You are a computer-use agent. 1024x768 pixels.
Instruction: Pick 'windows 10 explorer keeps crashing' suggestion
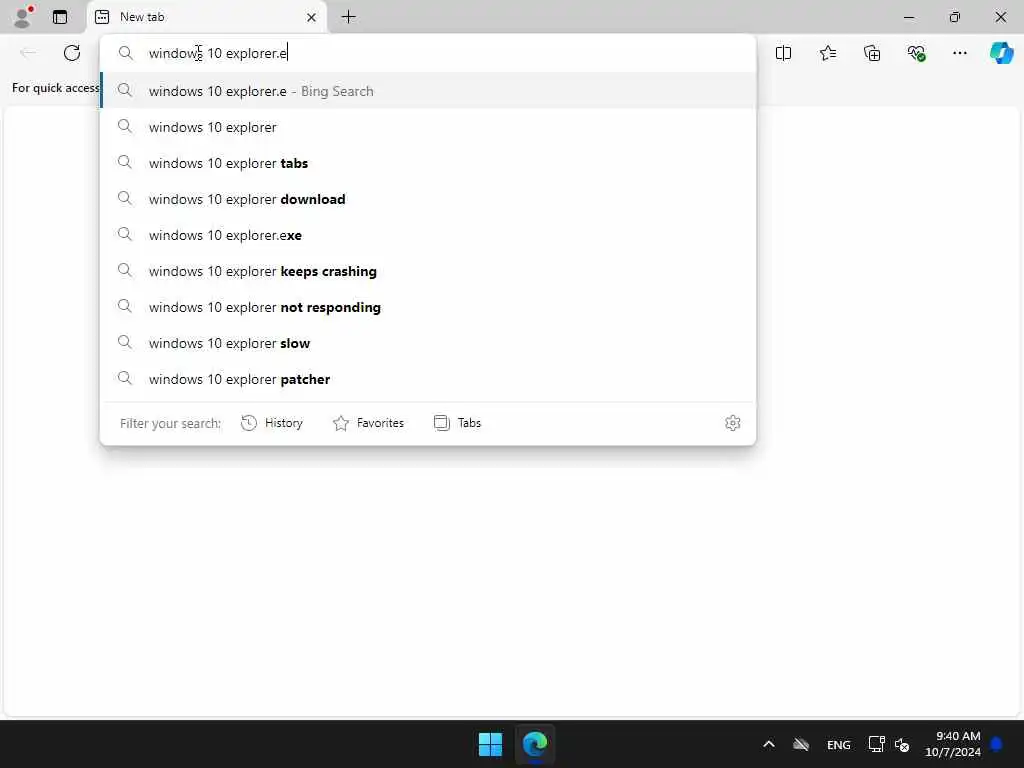click(x=428, y=270)
